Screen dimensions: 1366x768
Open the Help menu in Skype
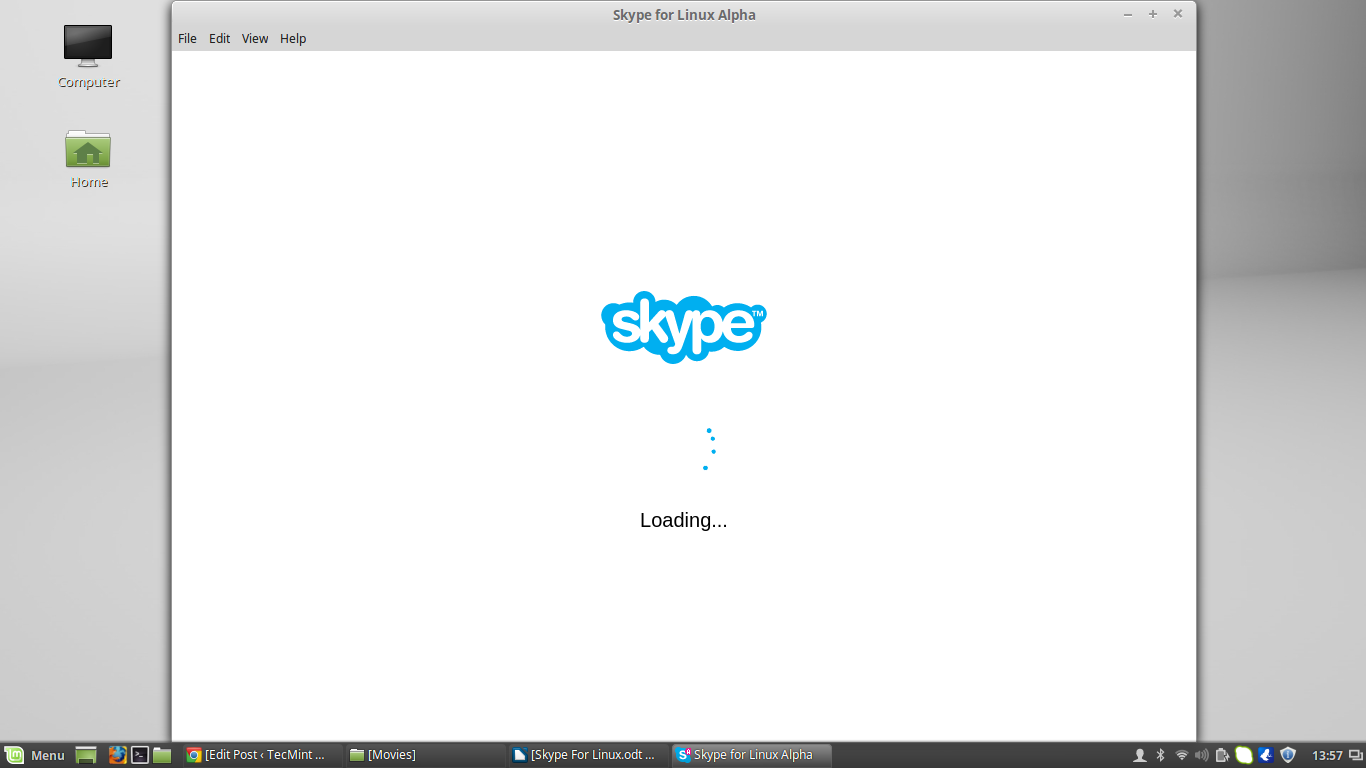click(293, 39)
